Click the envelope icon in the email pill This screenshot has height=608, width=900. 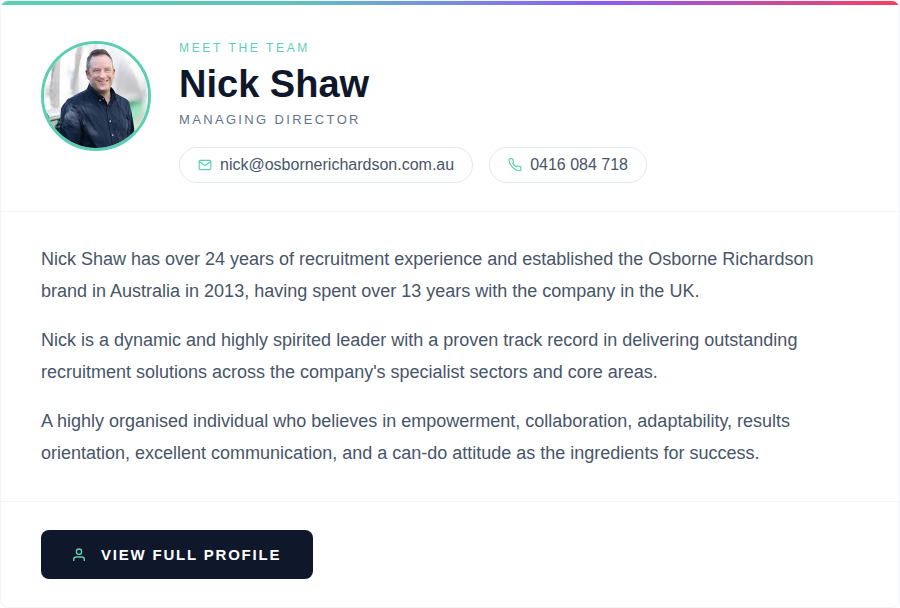[205, 165]
